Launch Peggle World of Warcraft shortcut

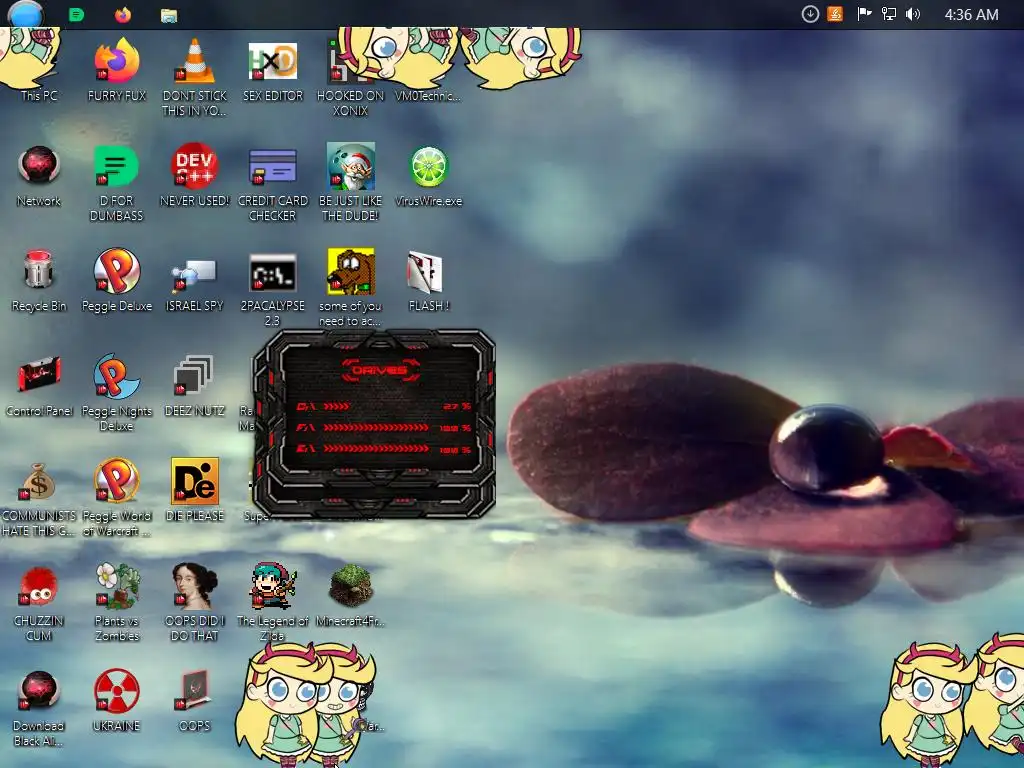(116, 498)
